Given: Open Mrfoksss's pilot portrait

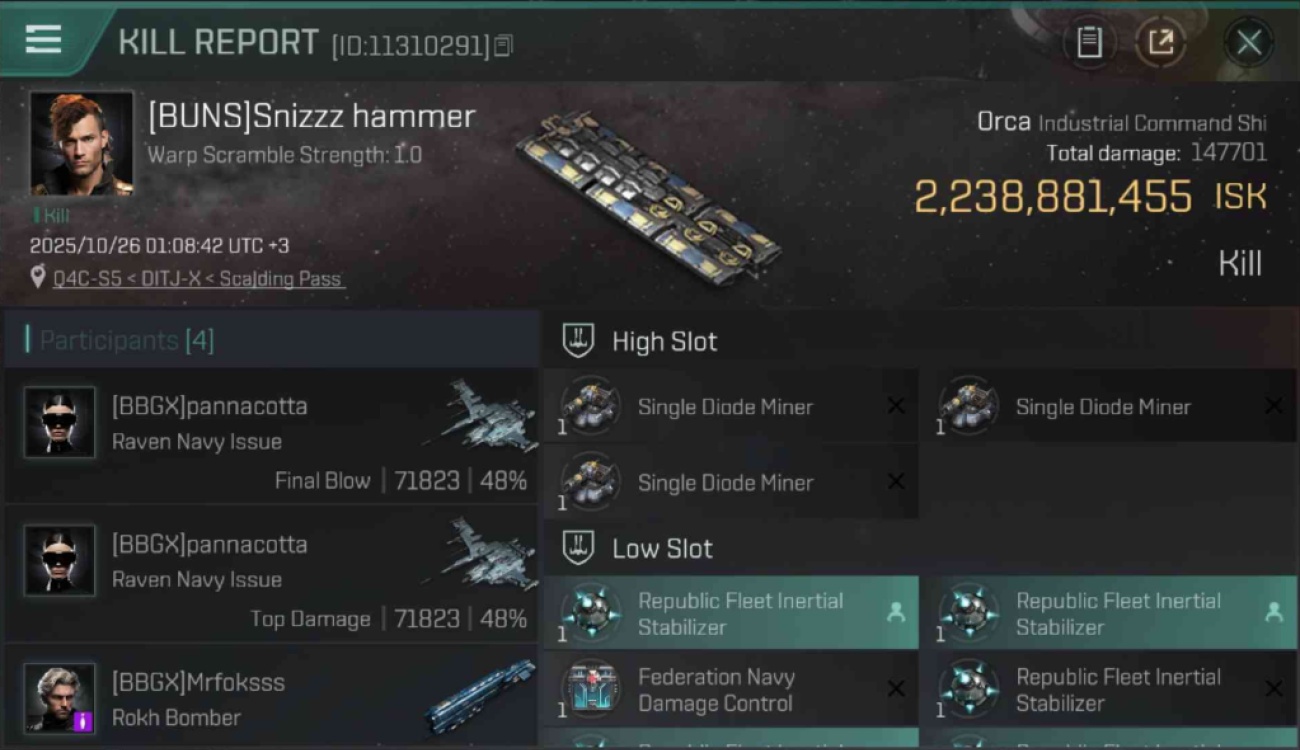Looking at the screenshot, I should (x=60, y=697).
